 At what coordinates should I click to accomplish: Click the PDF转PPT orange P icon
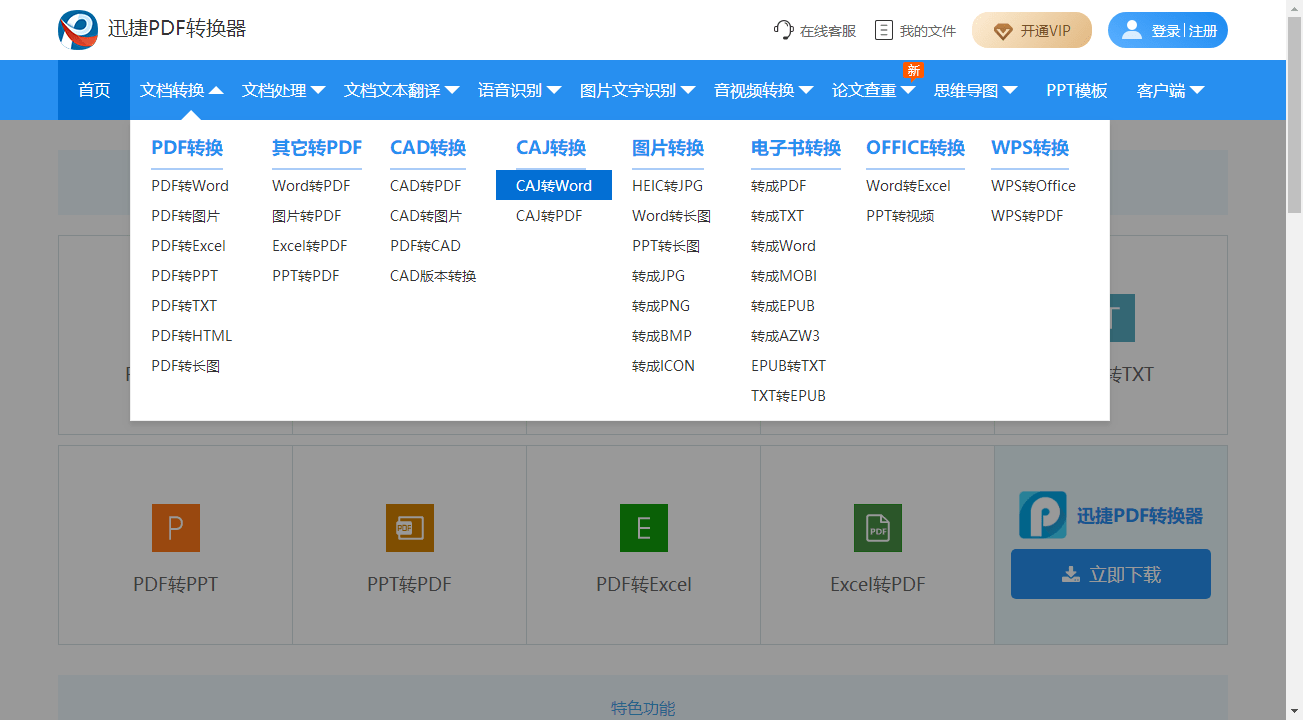(x=175, y=527)
